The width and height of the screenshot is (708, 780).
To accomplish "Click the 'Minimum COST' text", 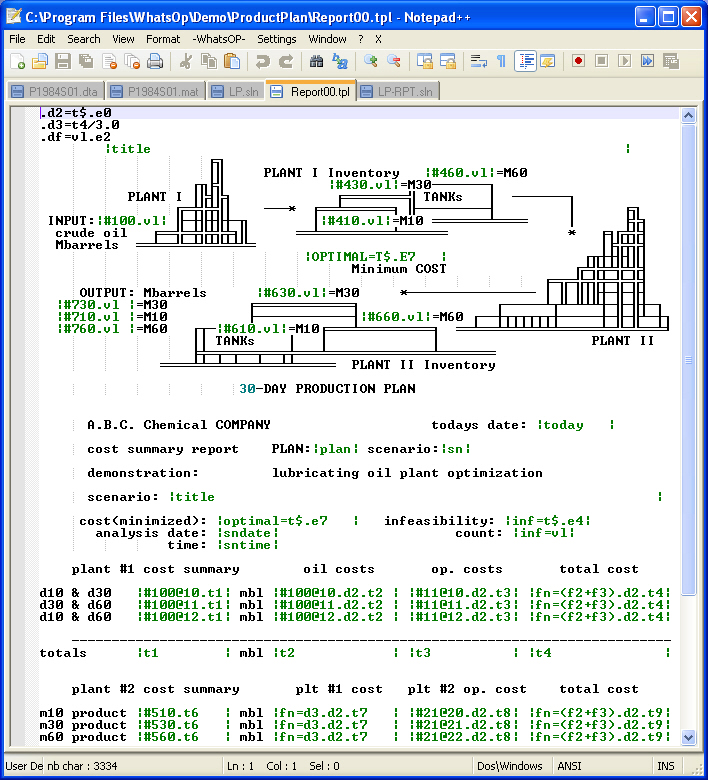I will coord(399,269).
